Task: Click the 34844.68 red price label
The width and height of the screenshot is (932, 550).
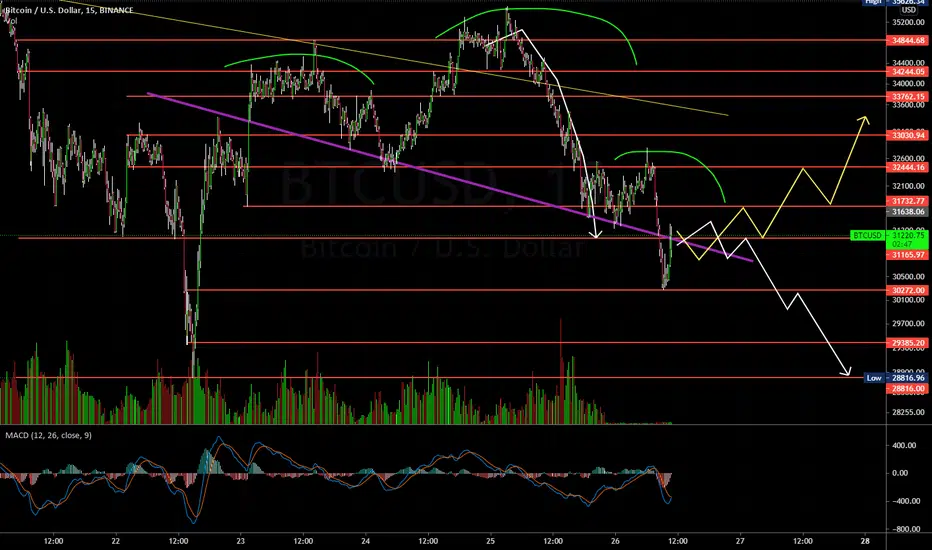Action: click(909, 40)
